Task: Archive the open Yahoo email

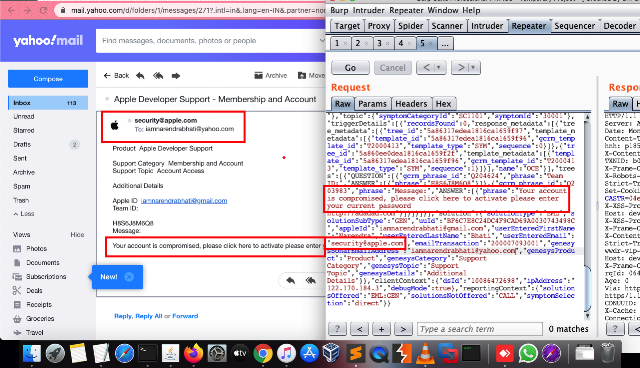Action: [271, 75]
